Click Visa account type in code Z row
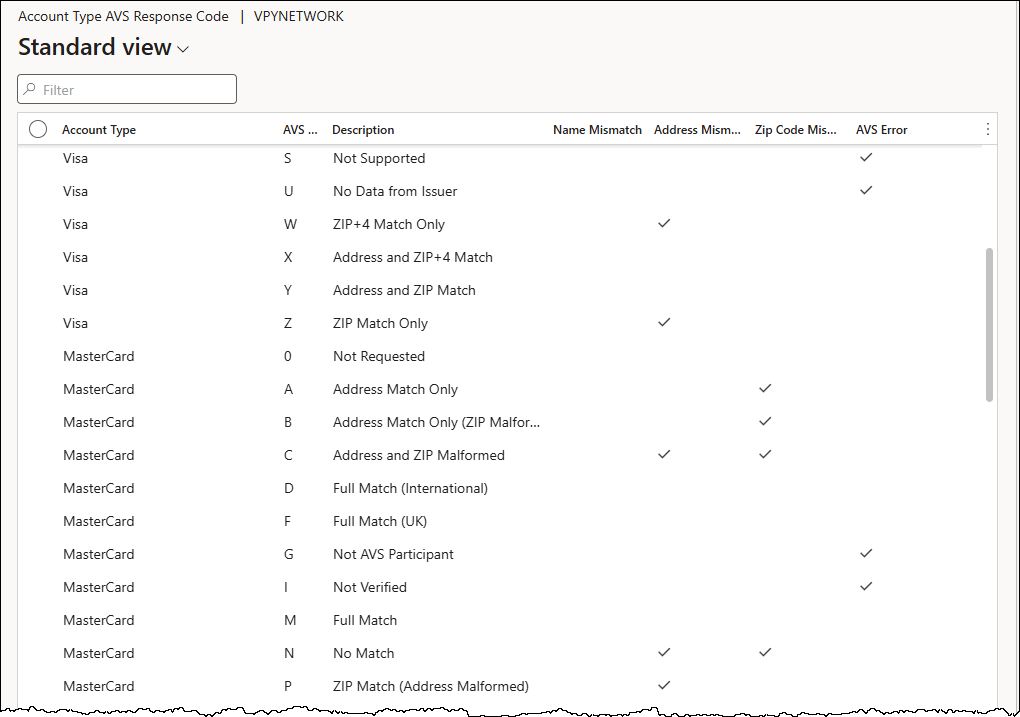 tap(75, 323)
